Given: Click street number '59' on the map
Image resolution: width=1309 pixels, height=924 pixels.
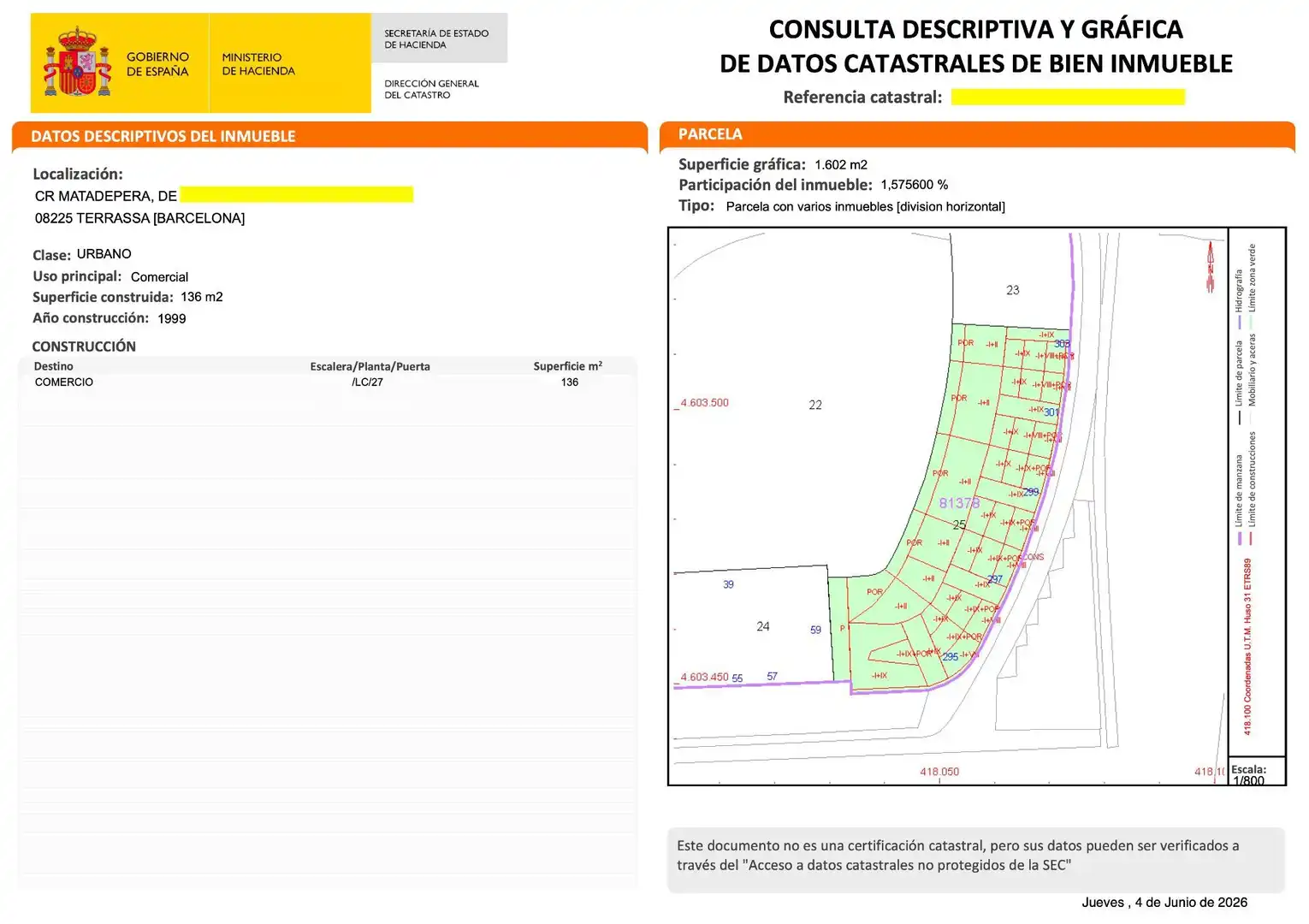Looking at the screenshot, I should (815, 631).
